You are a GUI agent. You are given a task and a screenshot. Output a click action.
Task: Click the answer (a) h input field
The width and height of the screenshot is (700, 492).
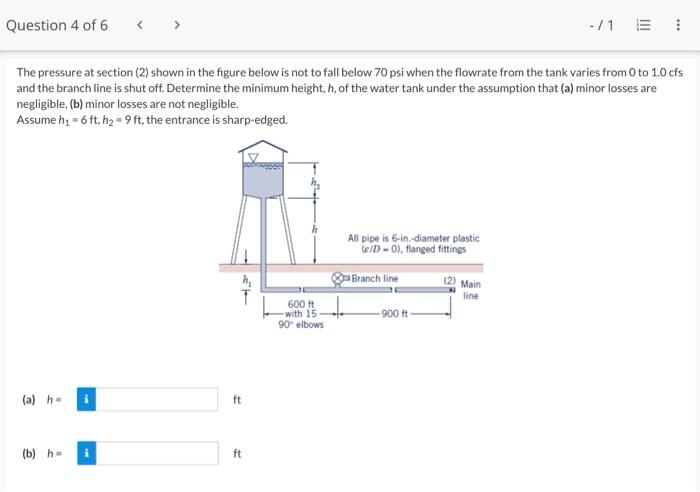(x=157, y=399)
